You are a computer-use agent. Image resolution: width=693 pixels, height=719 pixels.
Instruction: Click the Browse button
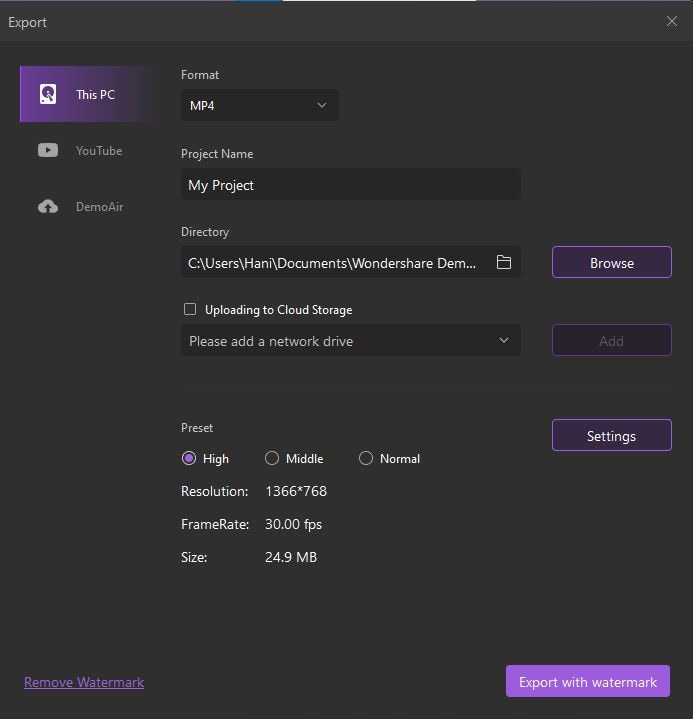(x=611, y=263)
